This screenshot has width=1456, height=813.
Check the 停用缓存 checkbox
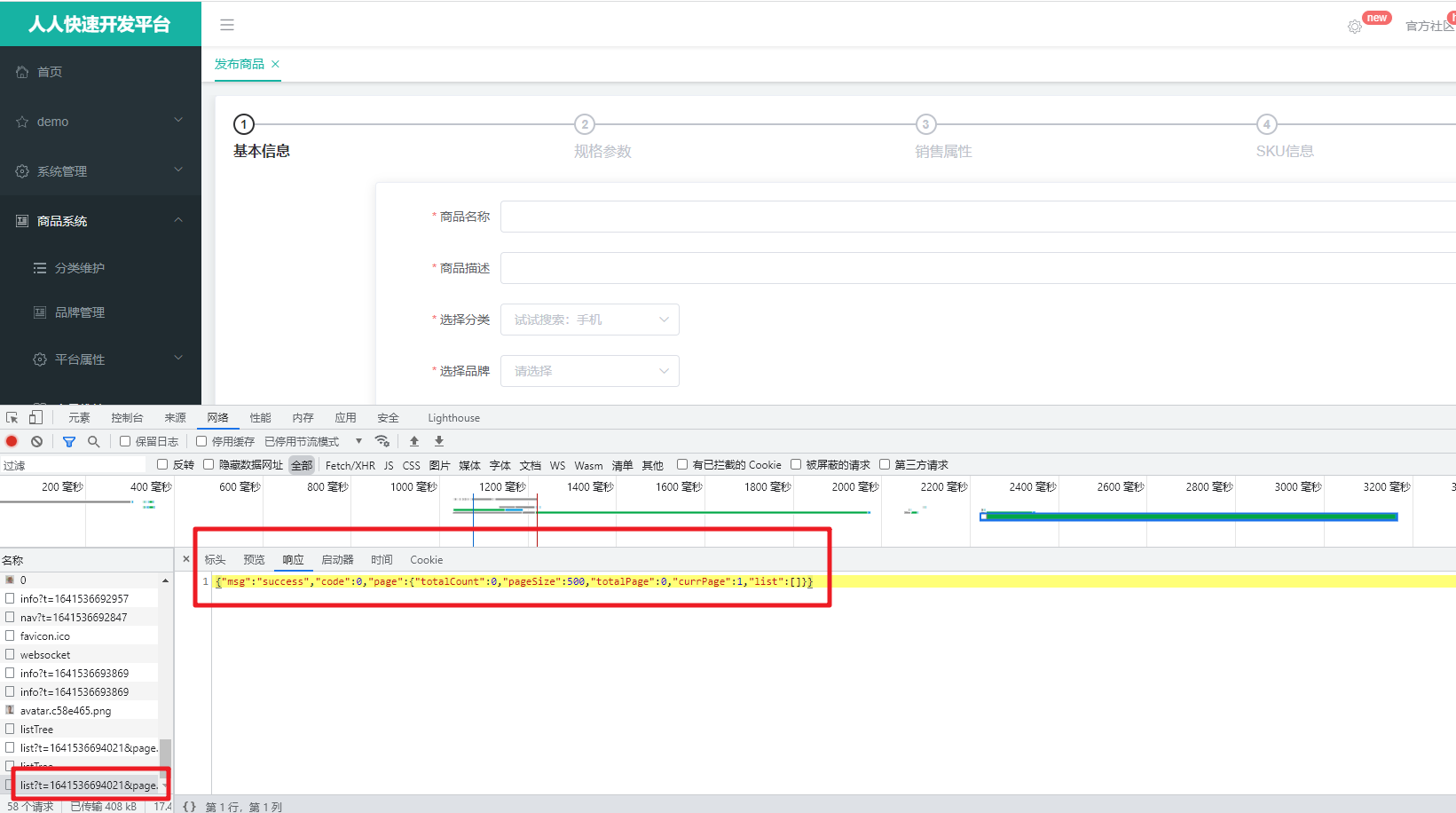tap(201, 441)
